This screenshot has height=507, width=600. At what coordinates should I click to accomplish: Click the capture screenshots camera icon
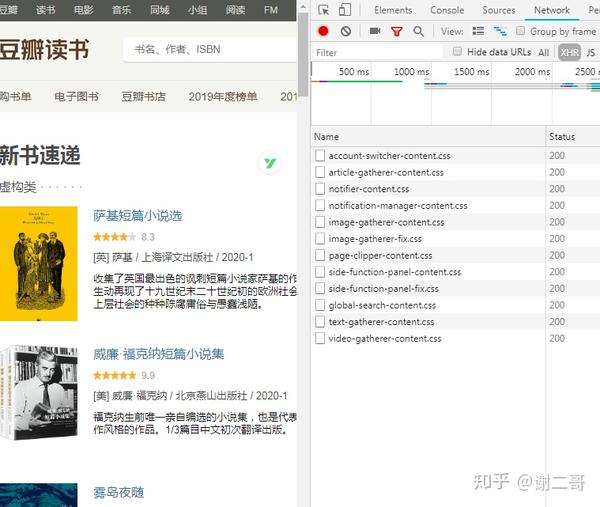375,31
